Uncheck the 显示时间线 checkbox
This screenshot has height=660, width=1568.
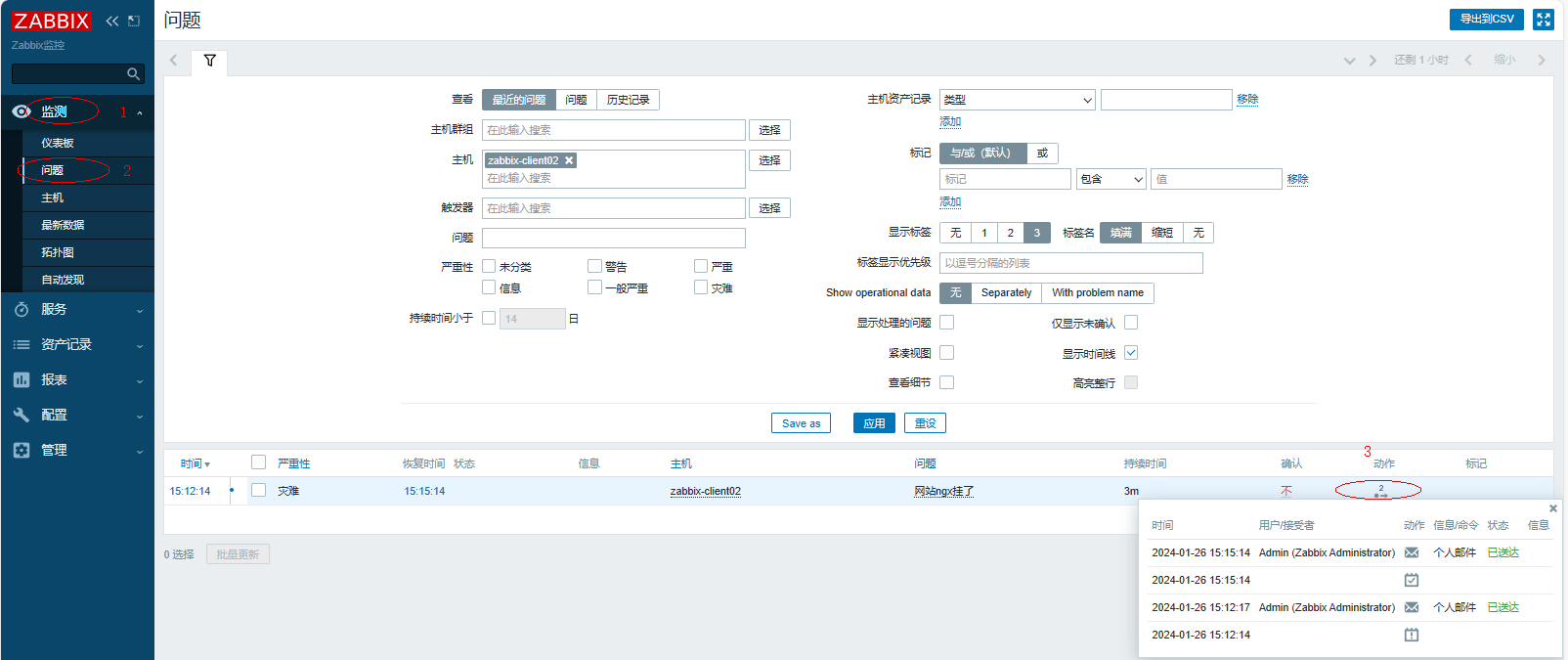[x=1131, y=353]
